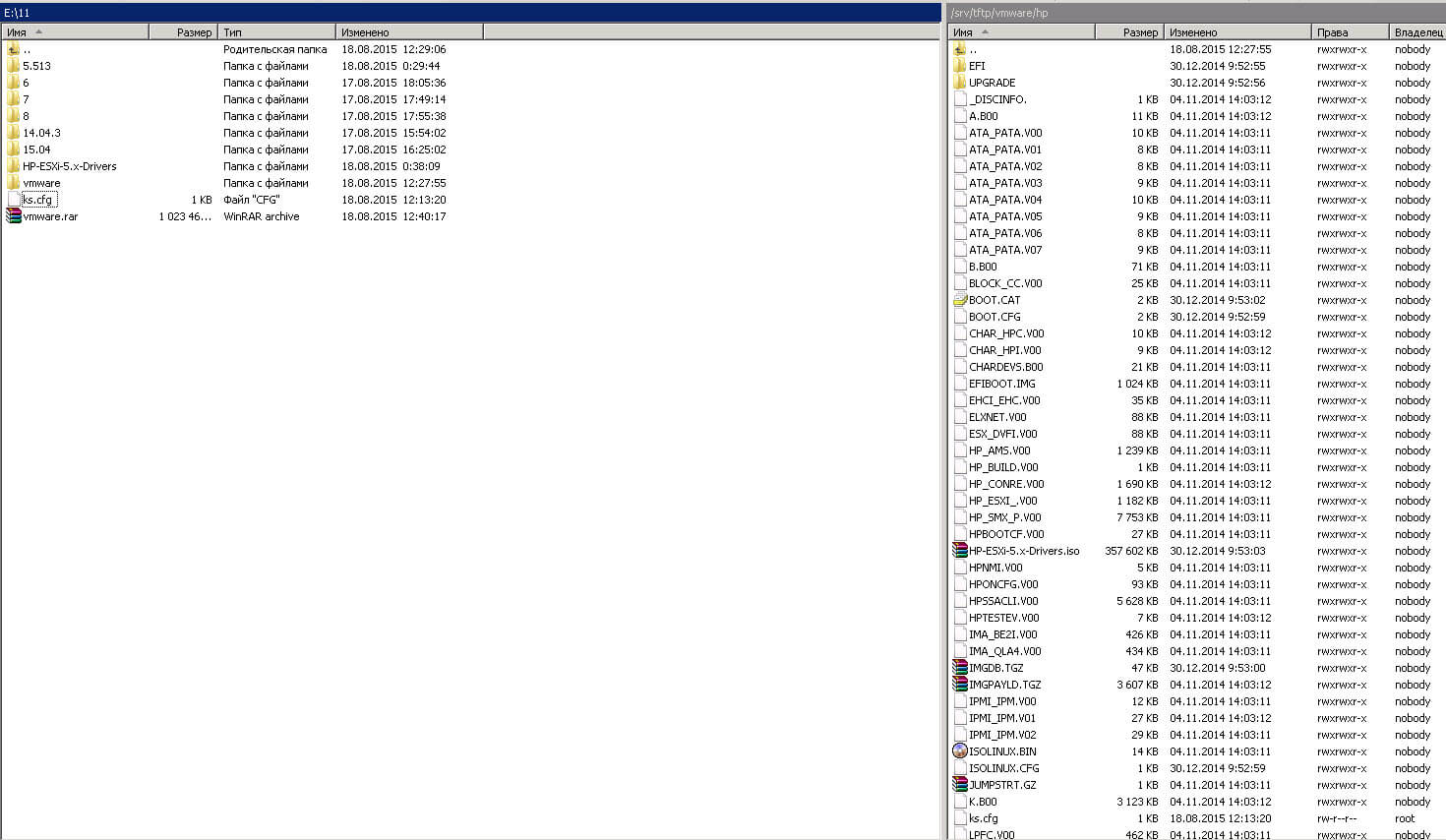Select the IMA_QLA4.V00 file name
The image size is (1446, 840).
click(1004, 651)
